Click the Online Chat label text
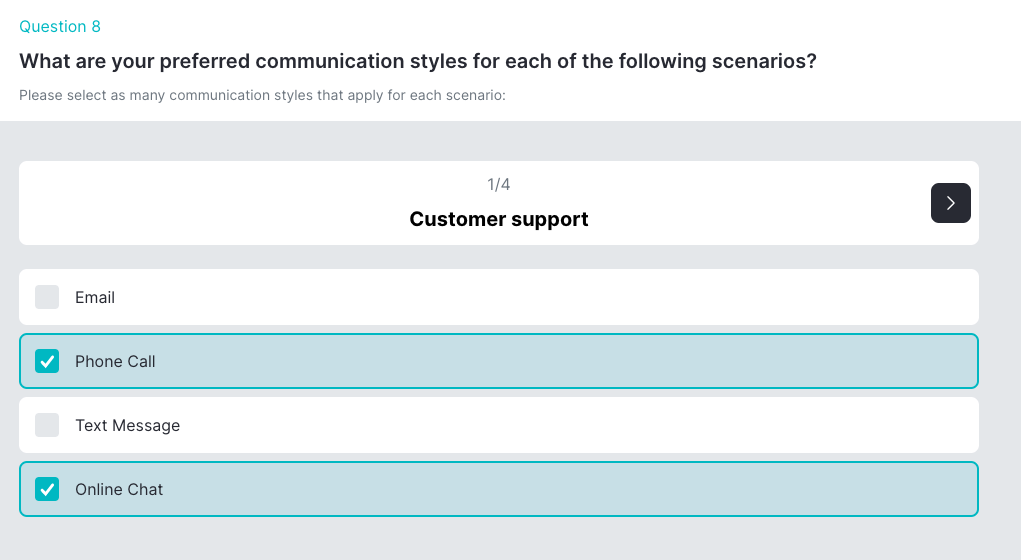 coord(119,489)
